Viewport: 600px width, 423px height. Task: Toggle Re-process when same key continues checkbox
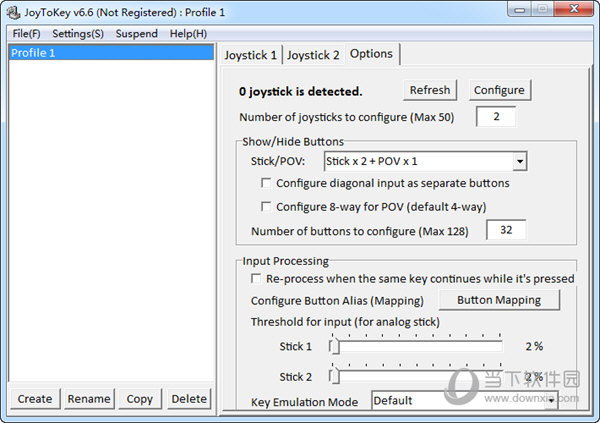[x=256, y=278]
